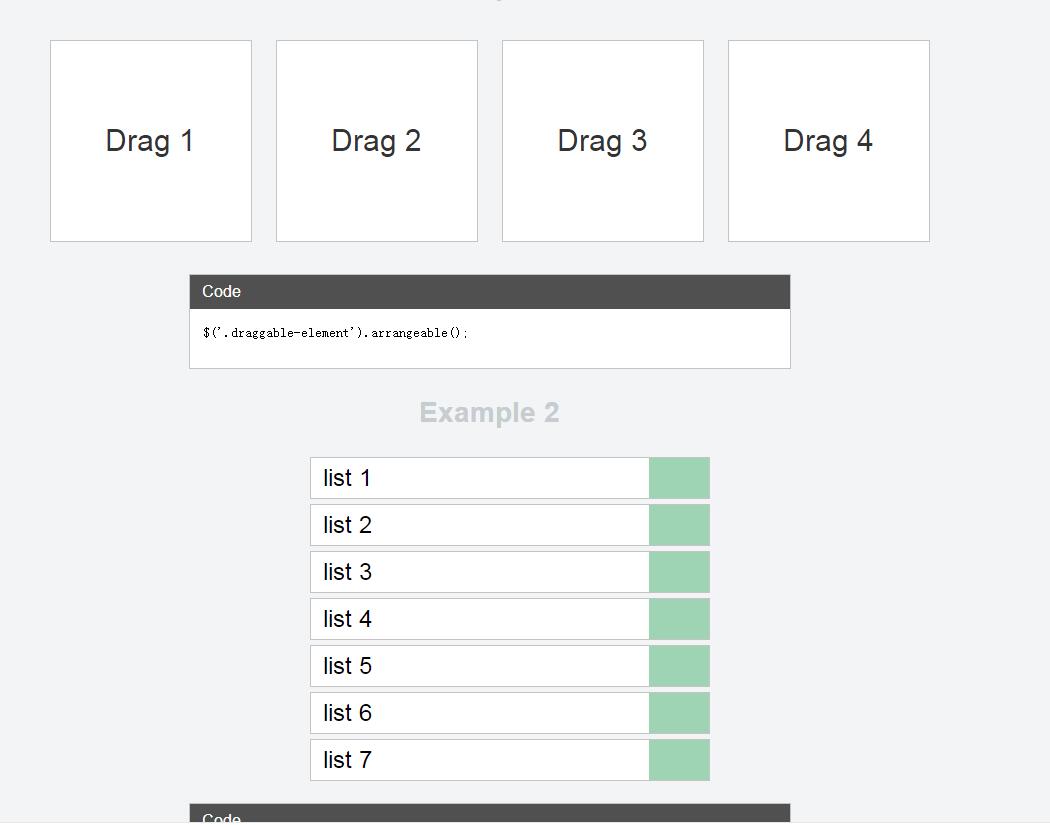
Task: Click the green handle of list 5
Action: [x=679, y=666]
